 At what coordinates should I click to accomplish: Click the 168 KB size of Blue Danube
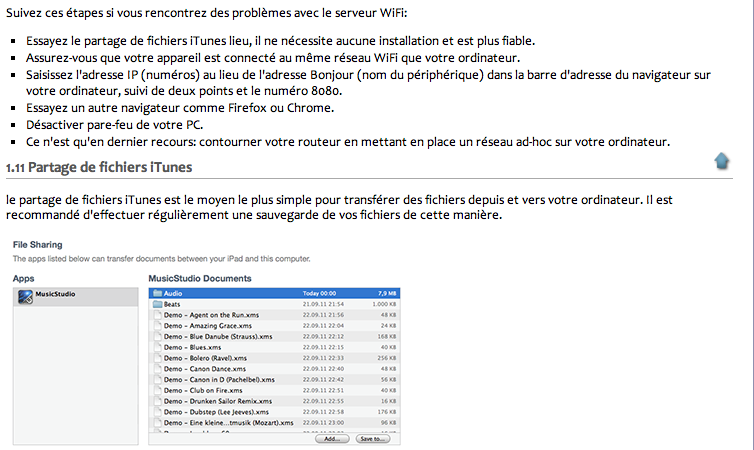[x=387, y=337]
